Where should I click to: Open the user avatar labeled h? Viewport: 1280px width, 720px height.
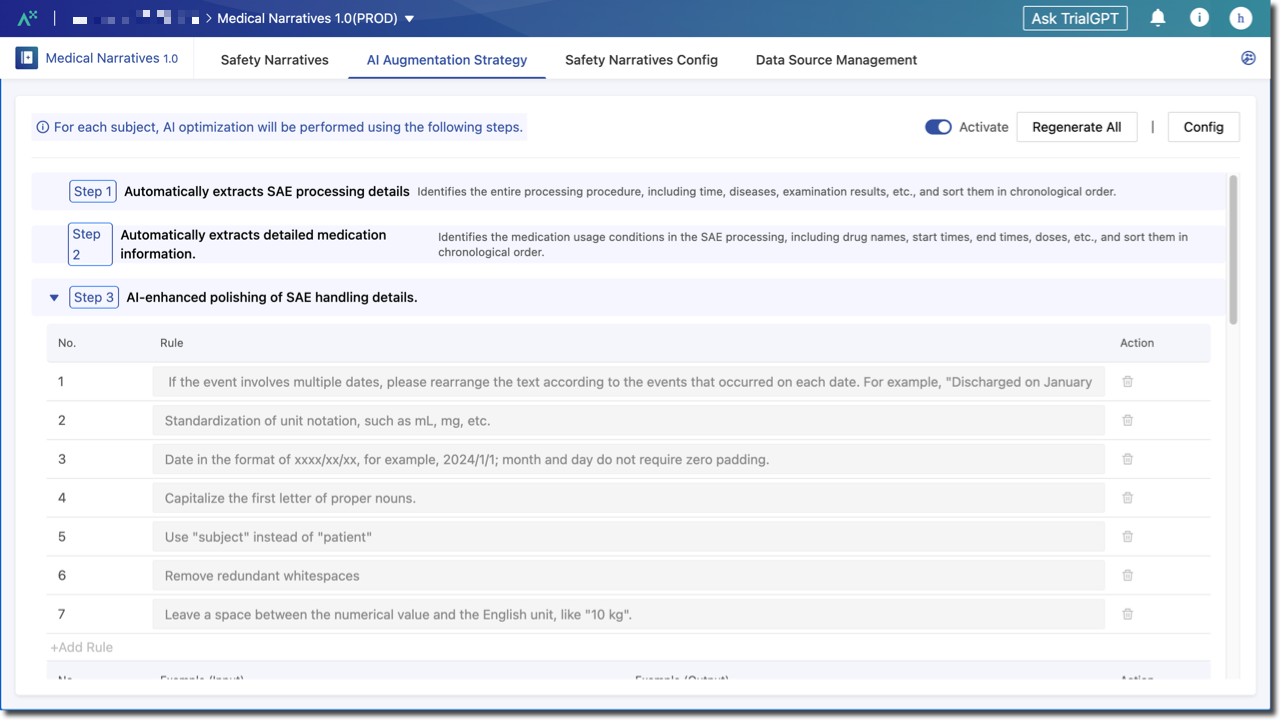1241,18
